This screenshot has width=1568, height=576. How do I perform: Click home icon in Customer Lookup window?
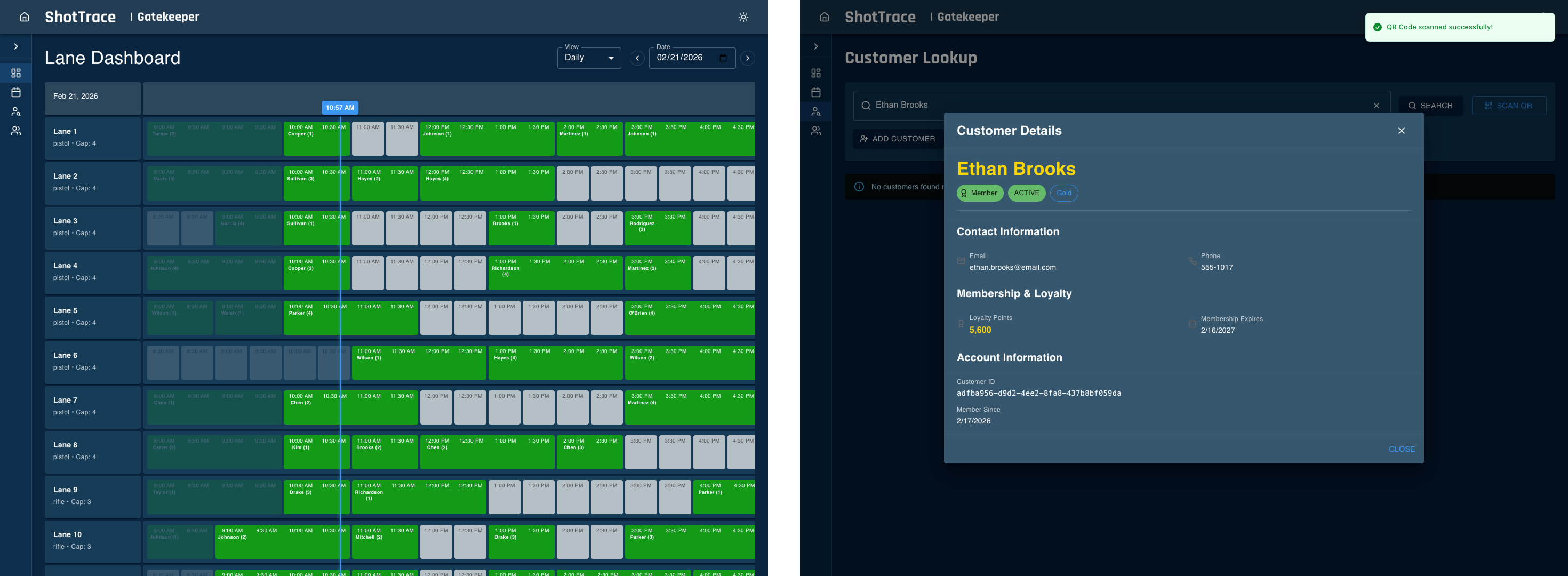(824, 17)
